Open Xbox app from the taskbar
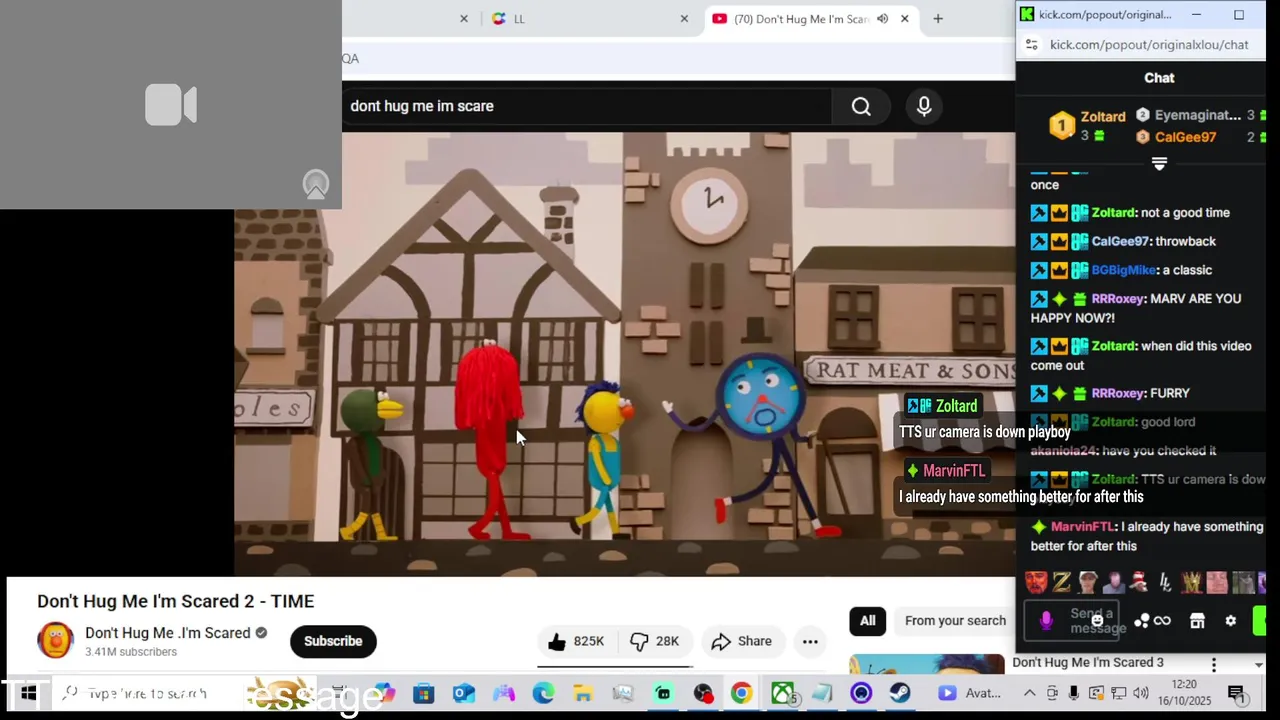This screenshot has height=720, width=1280. click(x=782, y=693)
